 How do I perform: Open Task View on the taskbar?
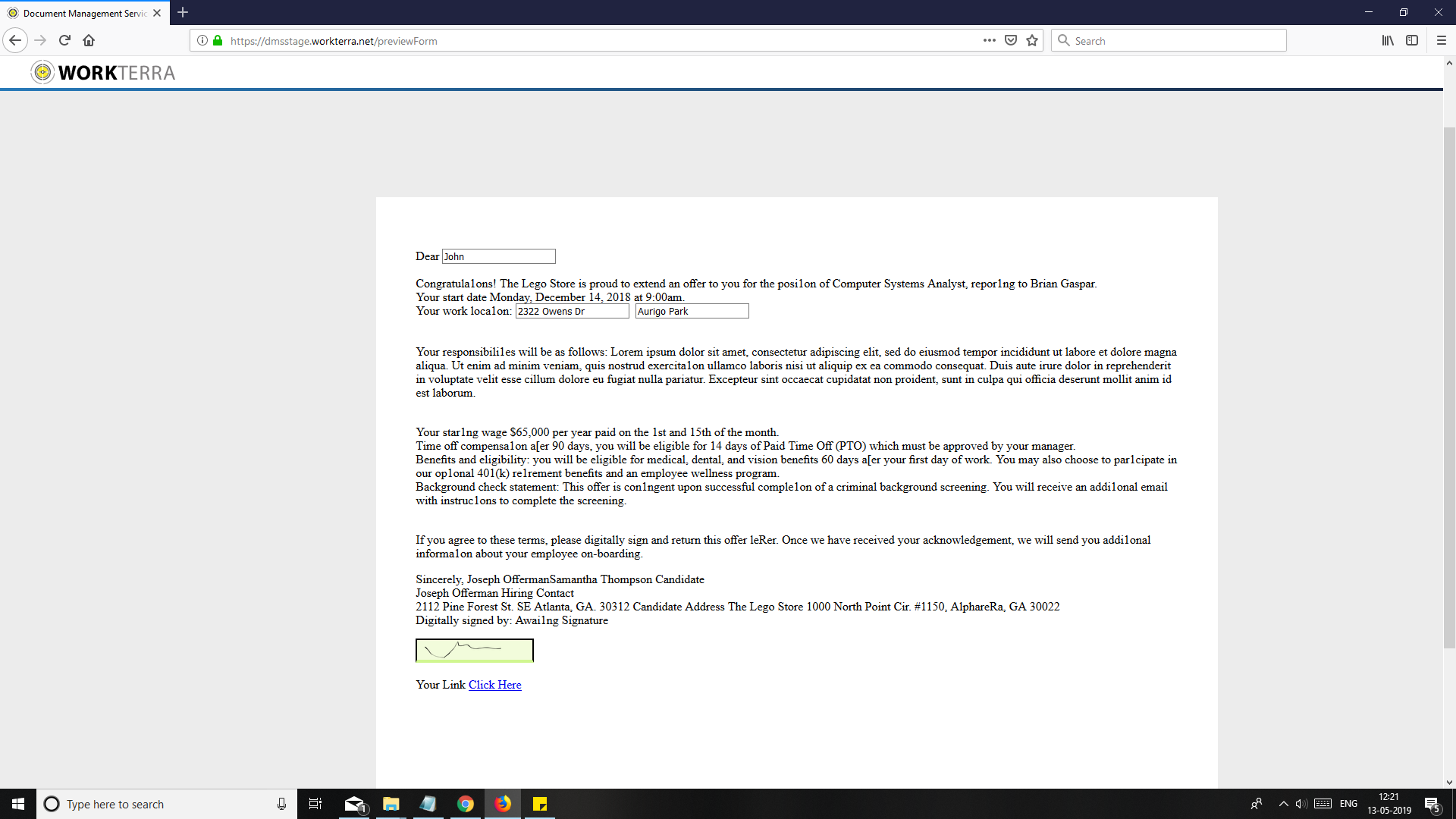coord(315,804)
